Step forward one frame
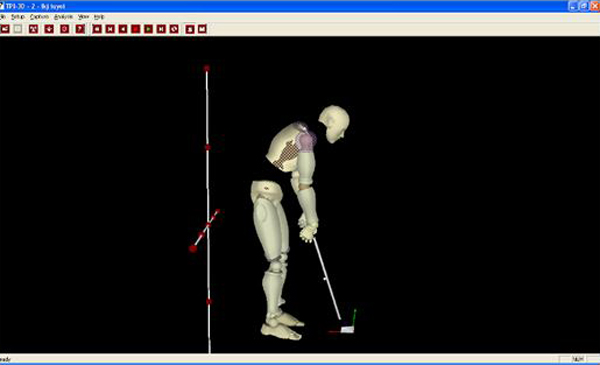This screenshot has height=365, width=600. tap(161, 29)
